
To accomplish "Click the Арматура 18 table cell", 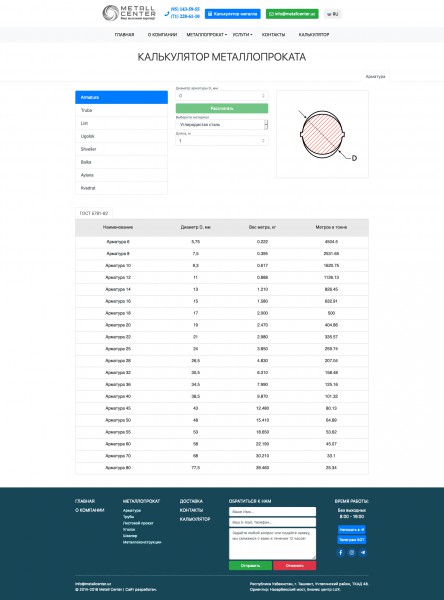I will click(x=118, y=313).
